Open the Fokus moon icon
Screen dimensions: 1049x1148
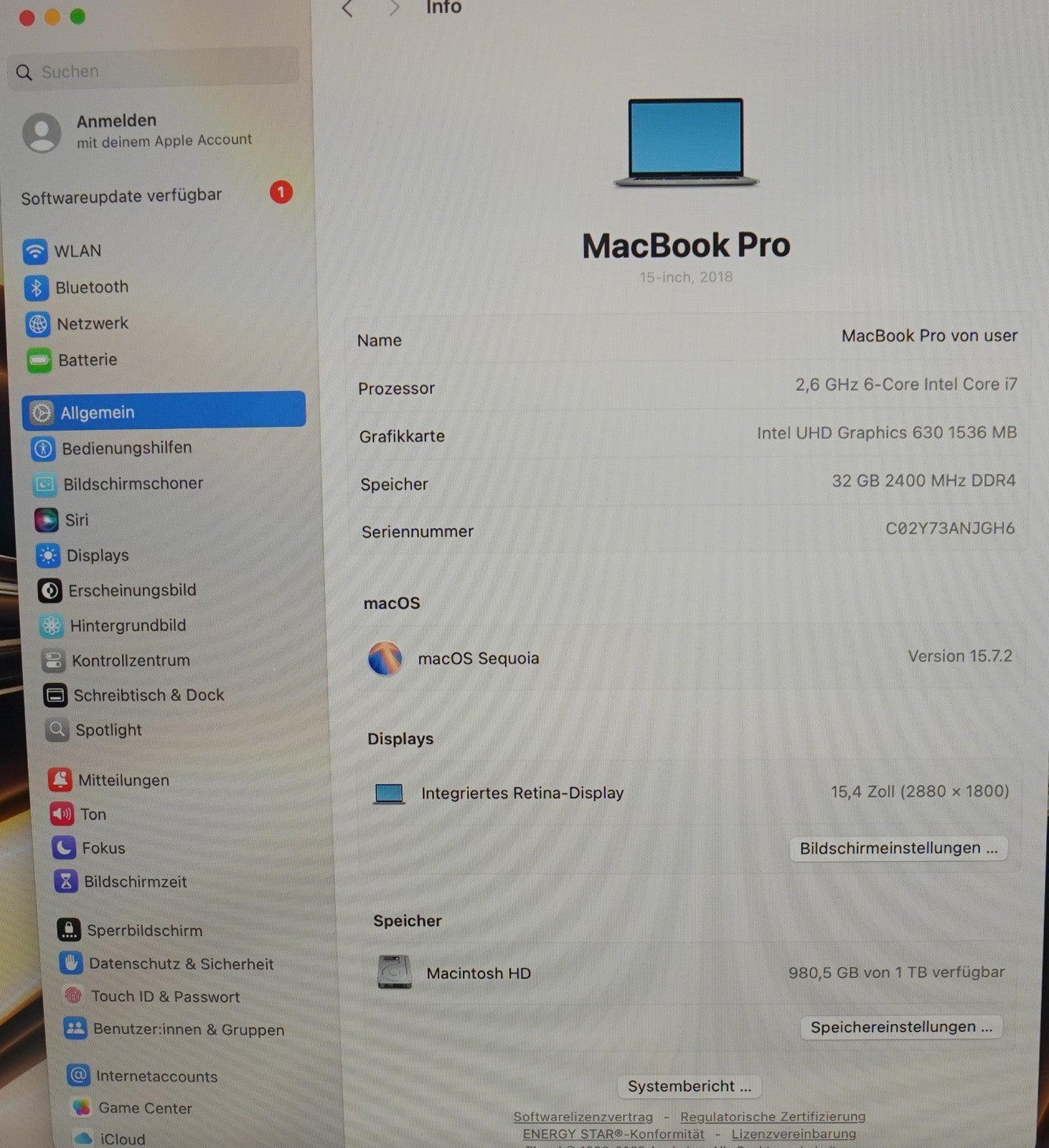(x=64, y=848)
